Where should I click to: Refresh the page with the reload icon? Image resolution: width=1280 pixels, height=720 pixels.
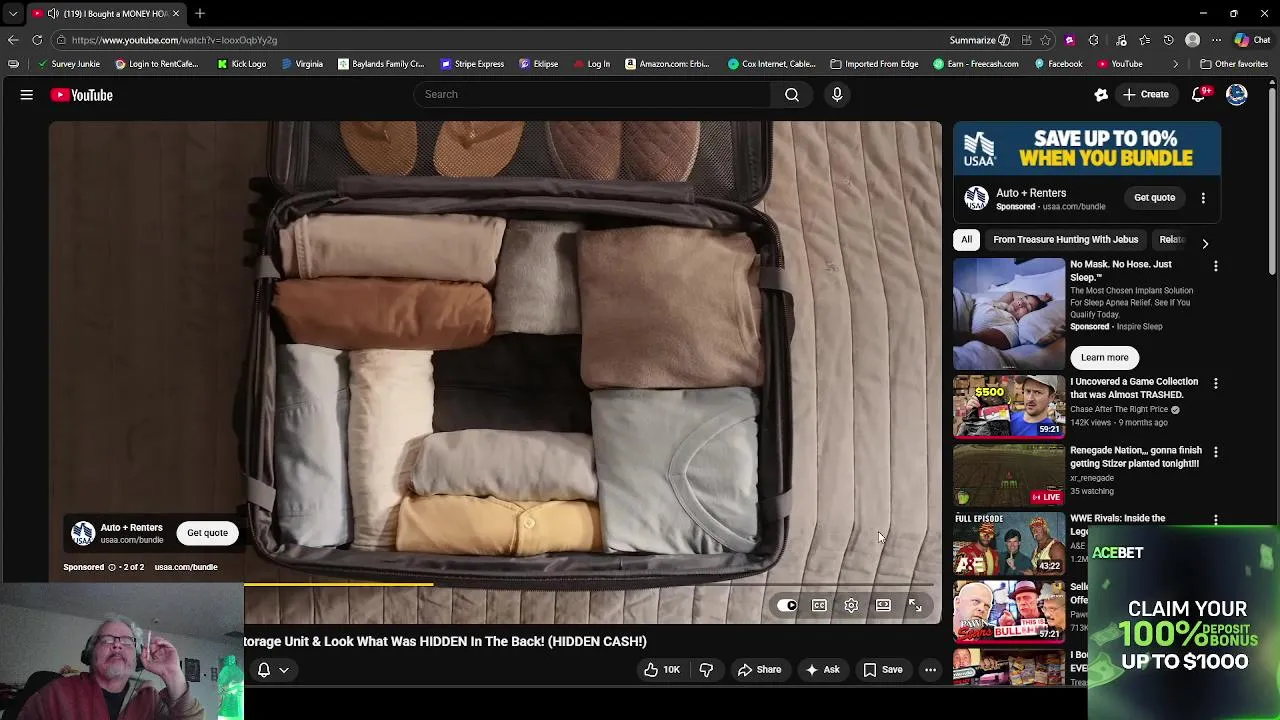pyautogui.click(x=37, y=40)
